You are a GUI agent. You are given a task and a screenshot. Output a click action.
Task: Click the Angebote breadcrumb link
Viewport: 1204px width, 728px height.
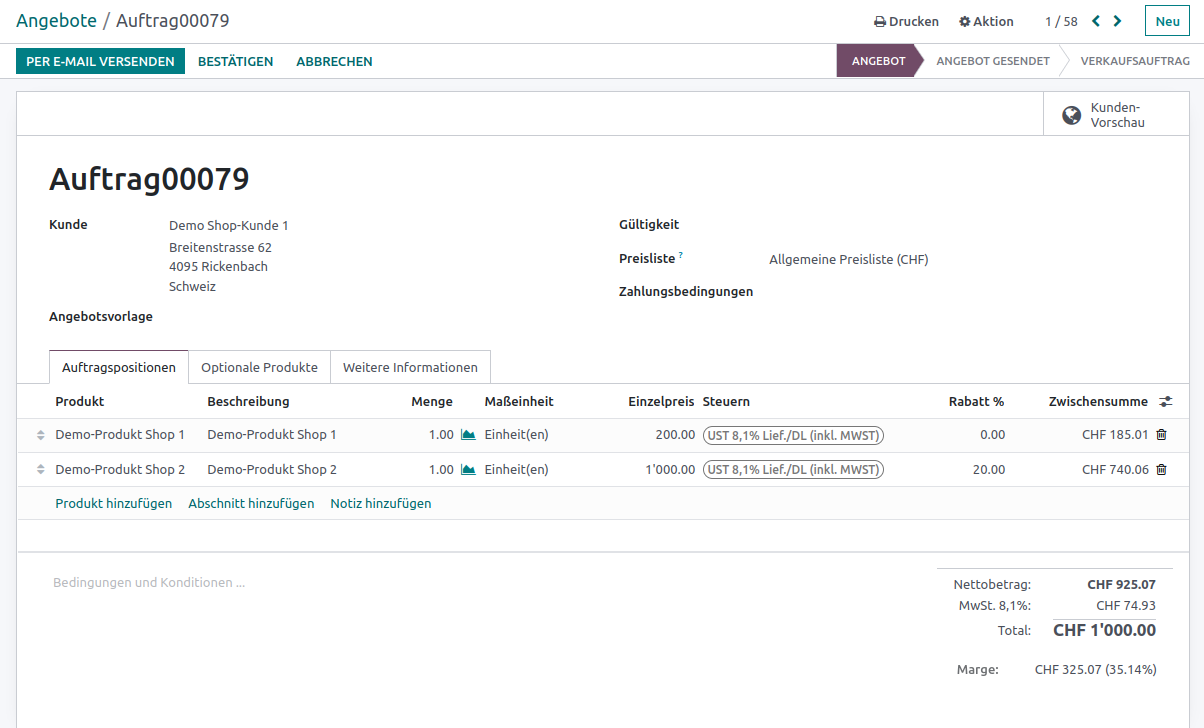(x=56, y=21)
